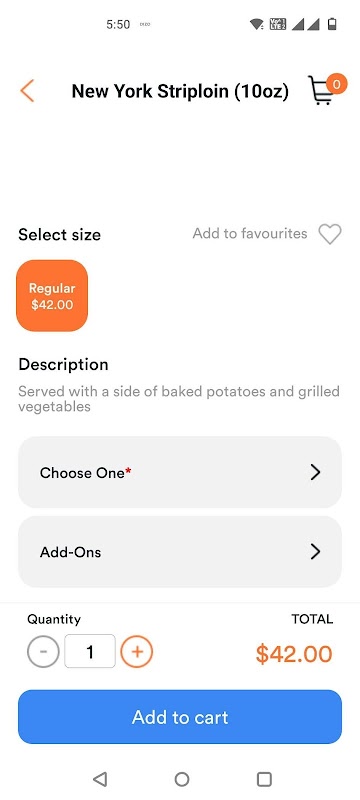
Task: Click the quantity number field
Action: tap(90, 652)
